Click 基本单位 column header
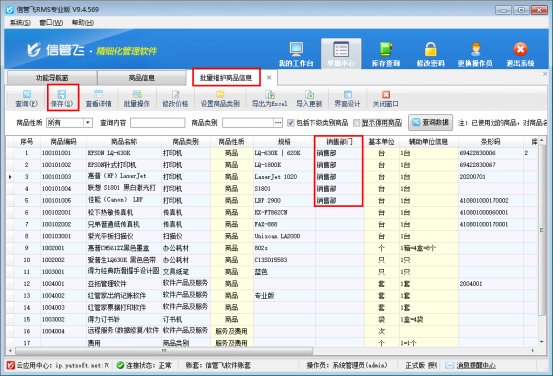 [381, 141]
